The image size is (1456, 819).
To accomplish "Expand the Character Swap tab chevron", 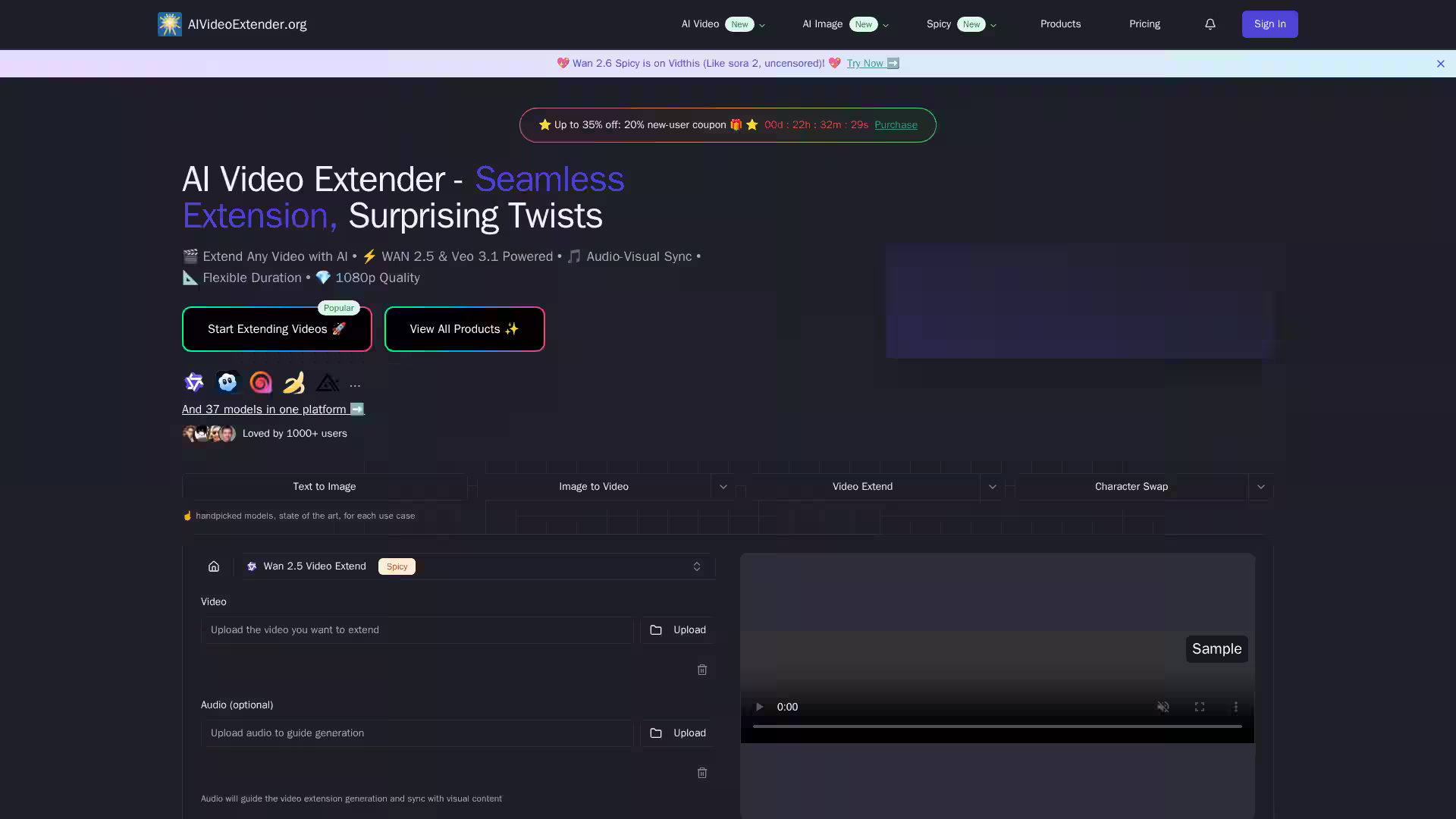I will pos(1261,487).
